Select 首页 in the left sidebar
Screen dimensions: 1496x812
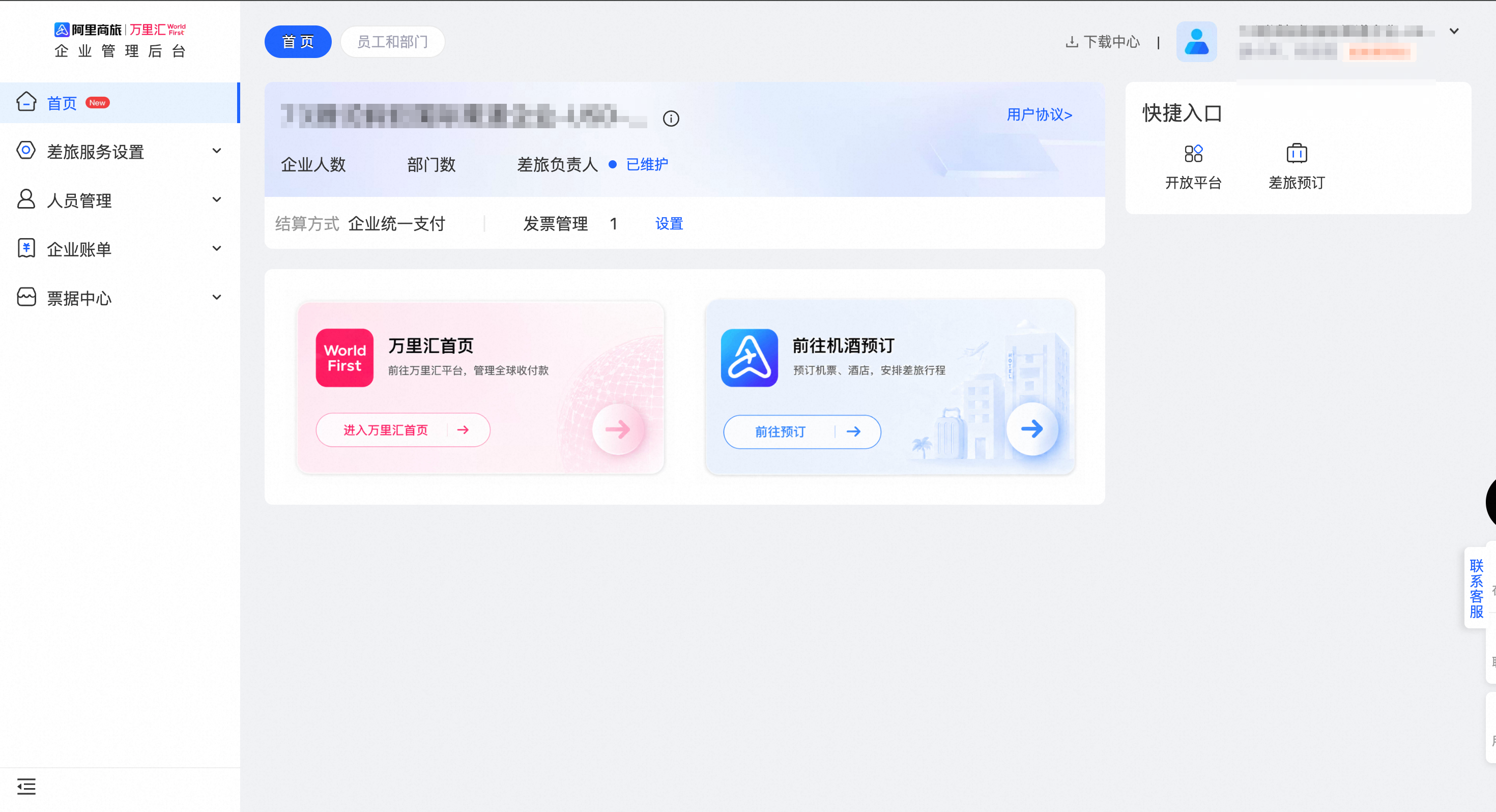[62, 103]
